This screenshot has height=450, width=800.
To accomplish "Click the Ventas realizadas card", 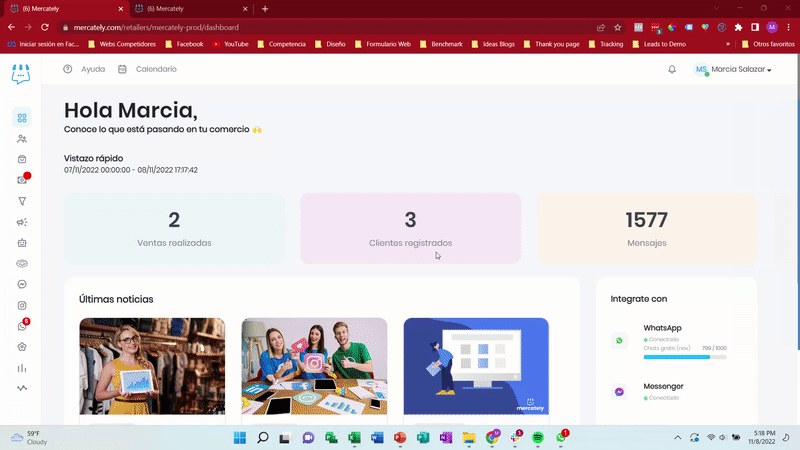I will coord(174,229).
